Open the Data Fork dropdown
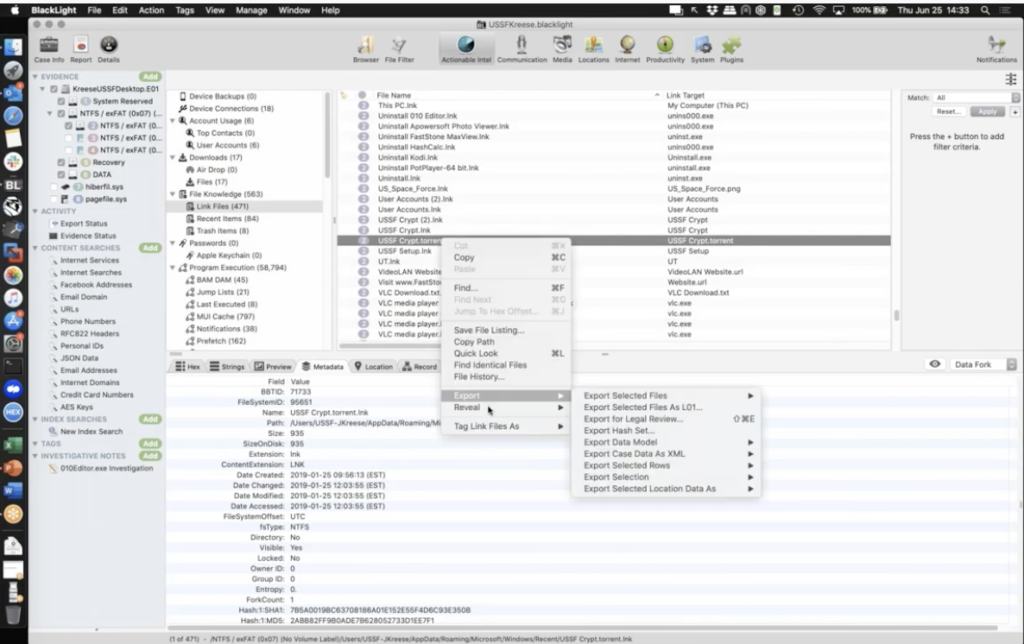Screen dimensions: 1024x644 click(x=984, y=364)
